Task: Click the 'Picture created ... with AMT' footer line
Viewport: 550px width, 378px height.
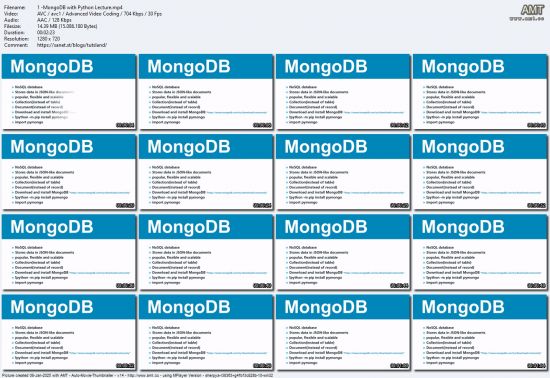Action: (137, 375)
